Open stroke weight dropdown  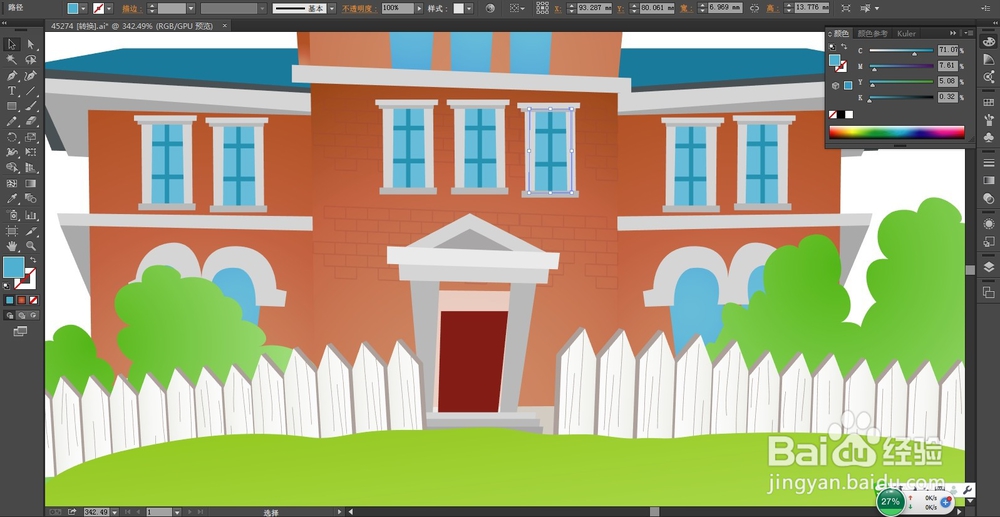click(x=190, y=8)
